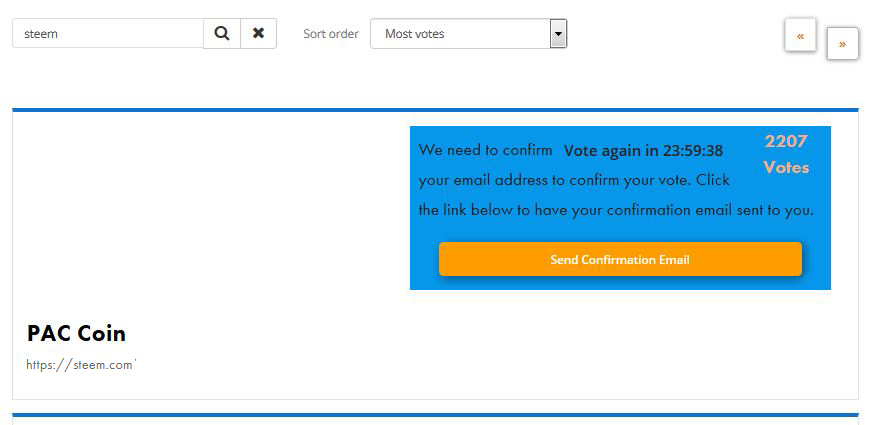This screenshot has width=873, height=425.
Task: Open the https://steem.com link
Action: (80, 365)
